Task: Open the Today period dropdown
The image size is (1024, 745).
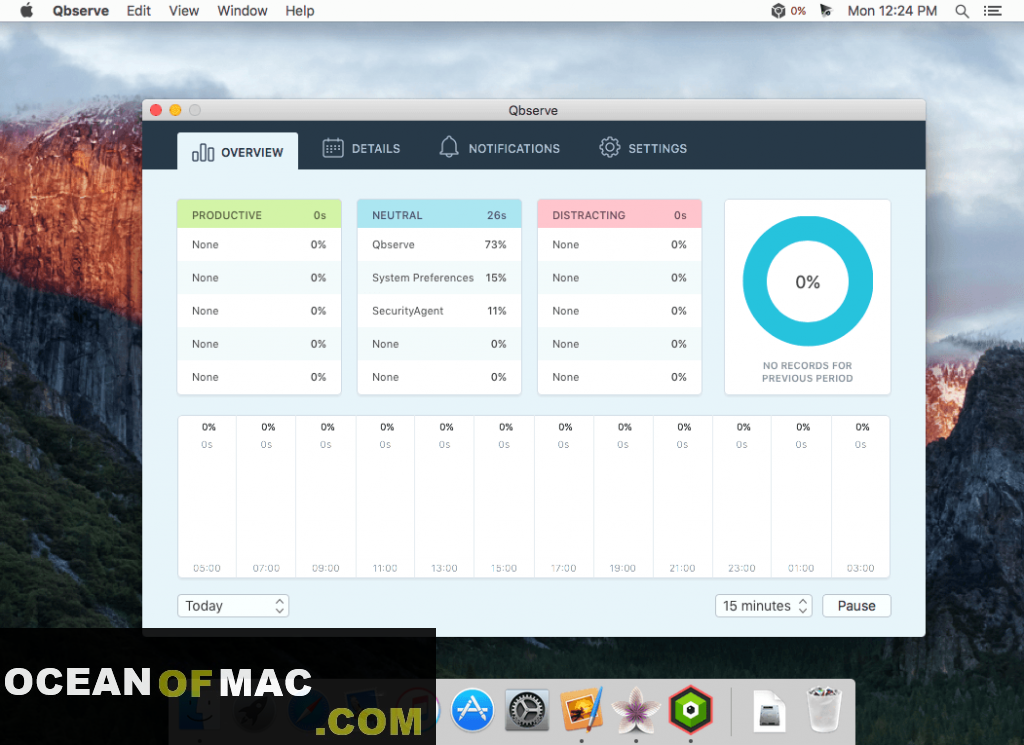Action: tap(233, 606)
